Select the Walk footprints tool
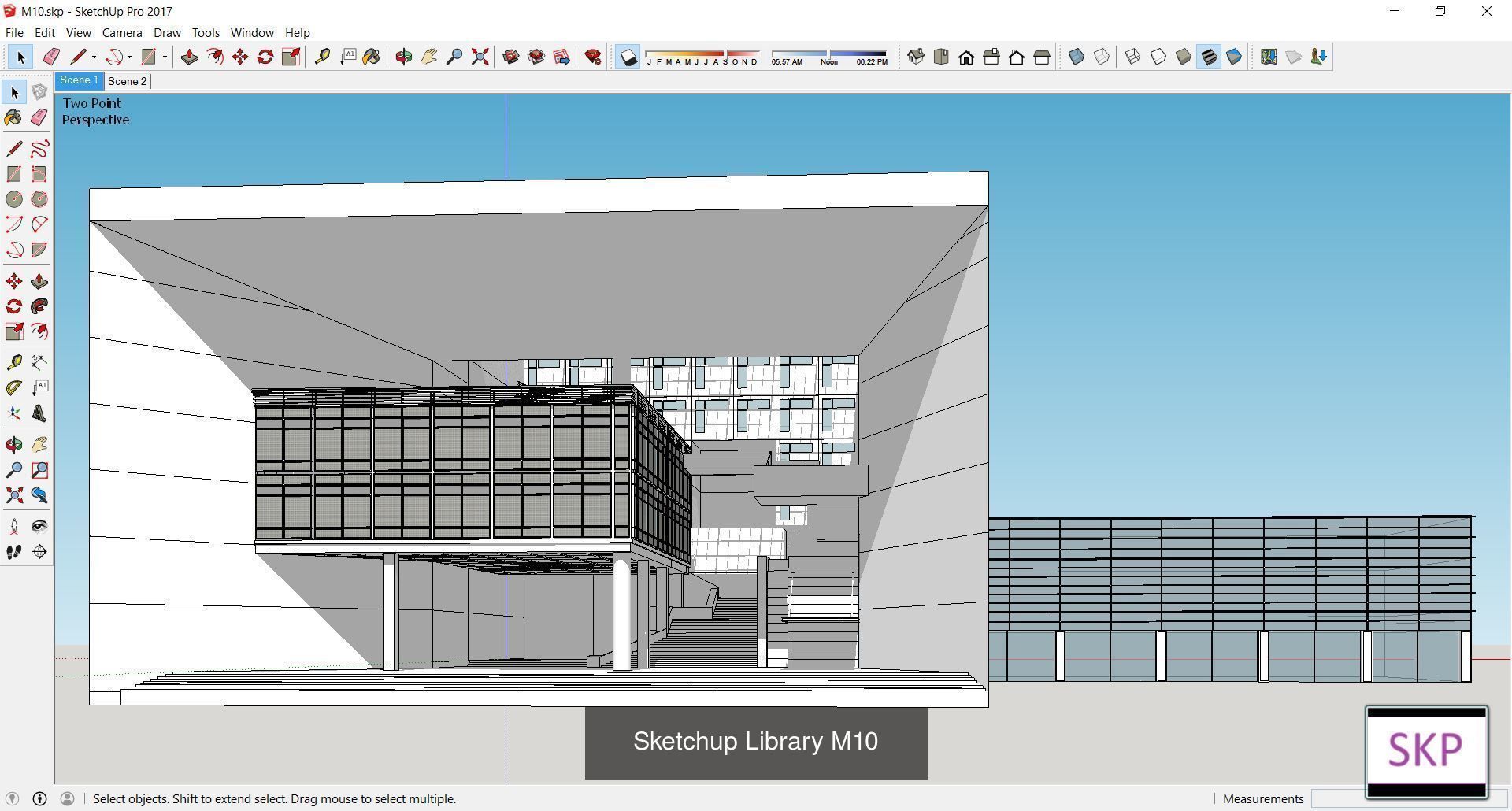This screenshot has width=1512, height=811. click(14, 552)
